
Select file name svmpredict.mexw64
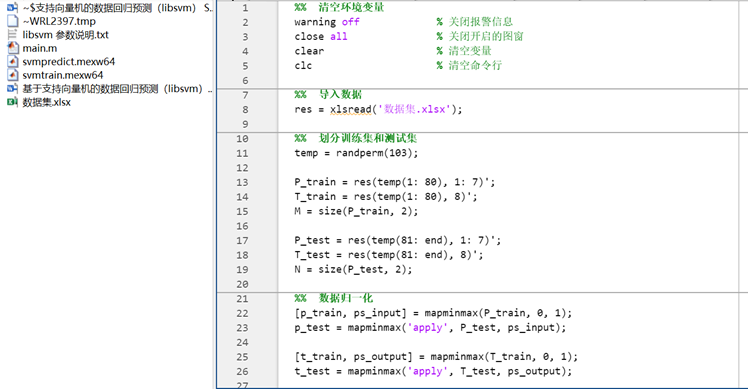point(69,62)
